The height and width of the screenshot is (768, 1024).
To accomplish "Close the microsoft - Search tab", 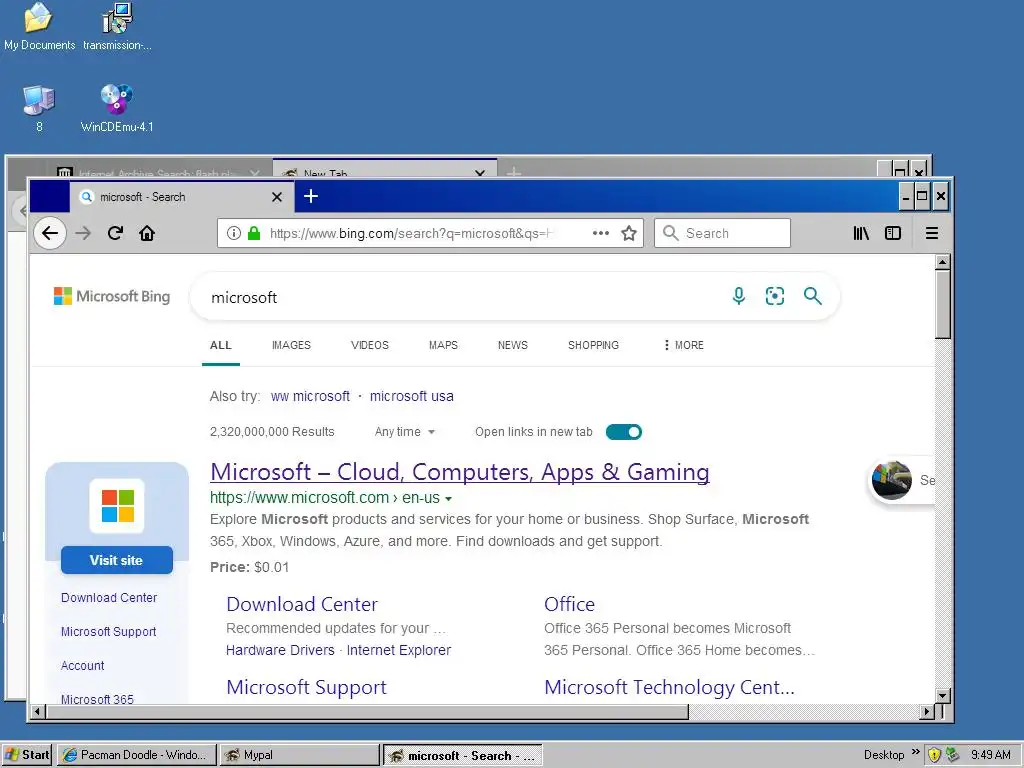I will pos(277,197).
